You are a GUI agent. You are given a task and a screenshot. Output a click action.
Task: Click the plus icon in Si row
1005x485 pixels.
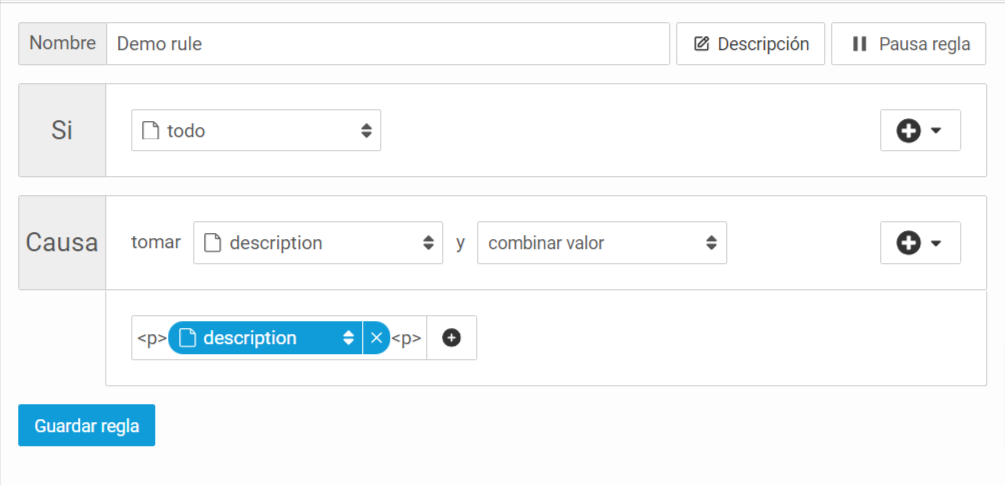point(909,131)
